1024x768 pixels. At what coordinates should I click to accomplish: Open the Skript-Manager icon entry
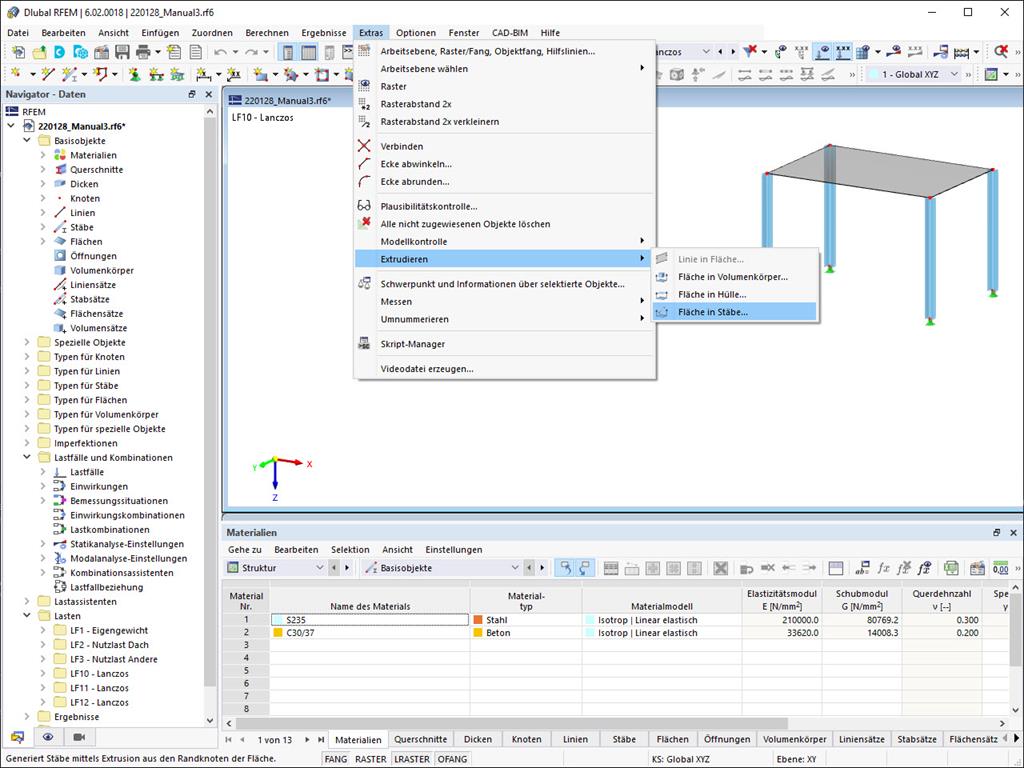click(364, 344)
